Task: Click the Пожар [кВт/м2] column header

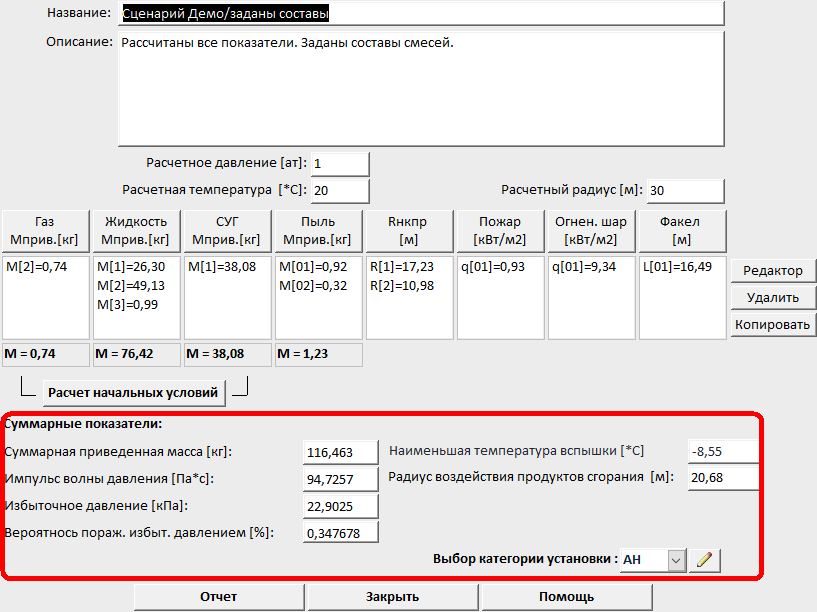Action: click(x=500, y=231)
